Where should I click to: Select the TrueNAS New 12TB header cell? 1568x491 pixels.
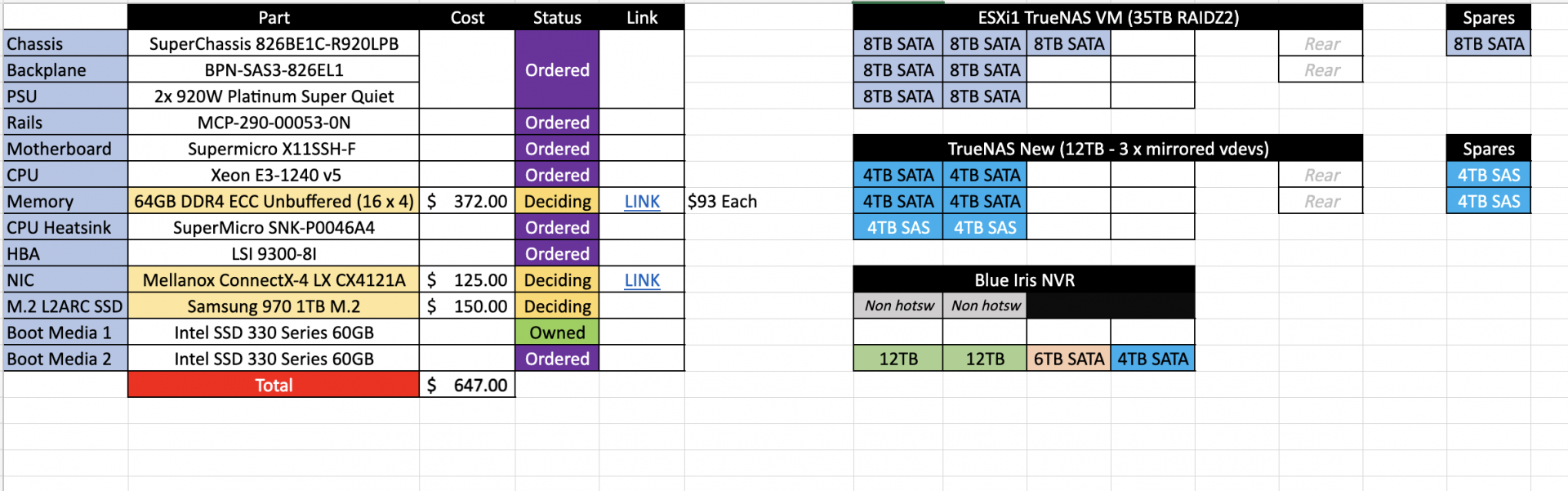[x=1108, y=149]
